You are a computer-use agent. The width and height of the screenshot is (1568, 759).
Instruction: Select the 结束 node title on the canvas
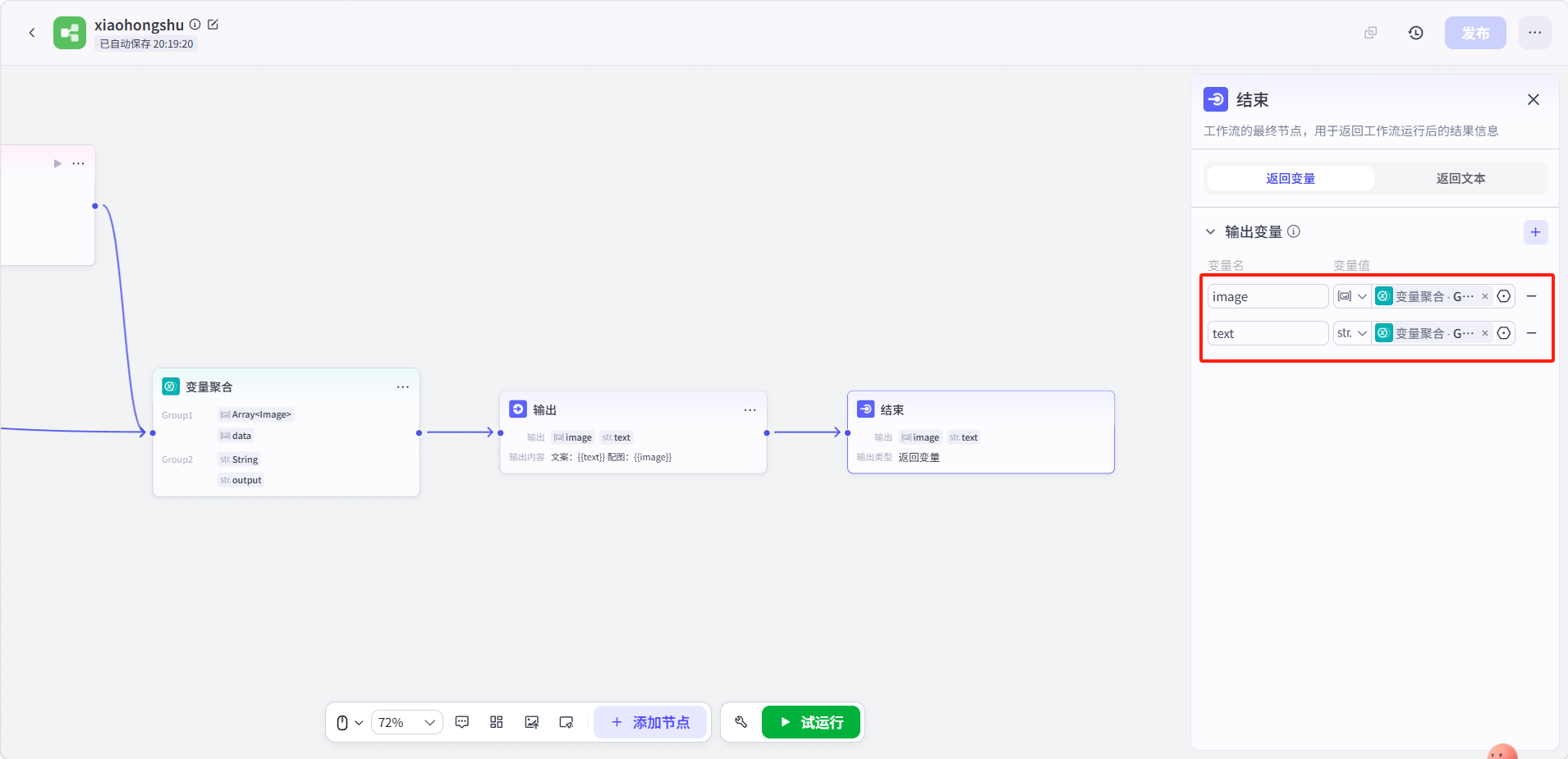892,409
